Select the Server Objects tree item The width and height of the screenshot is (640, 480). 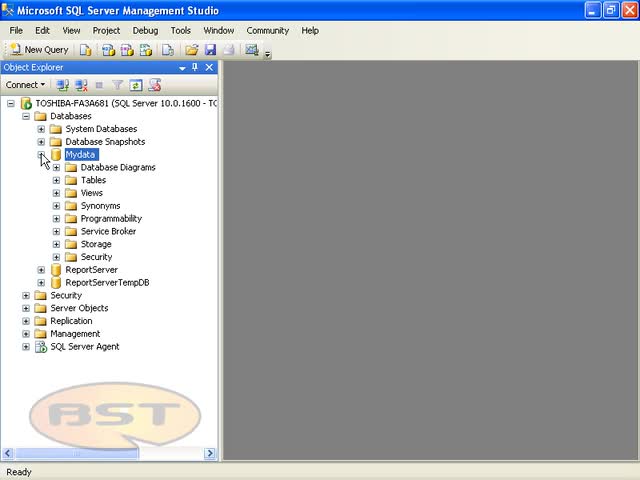[79, 308]
